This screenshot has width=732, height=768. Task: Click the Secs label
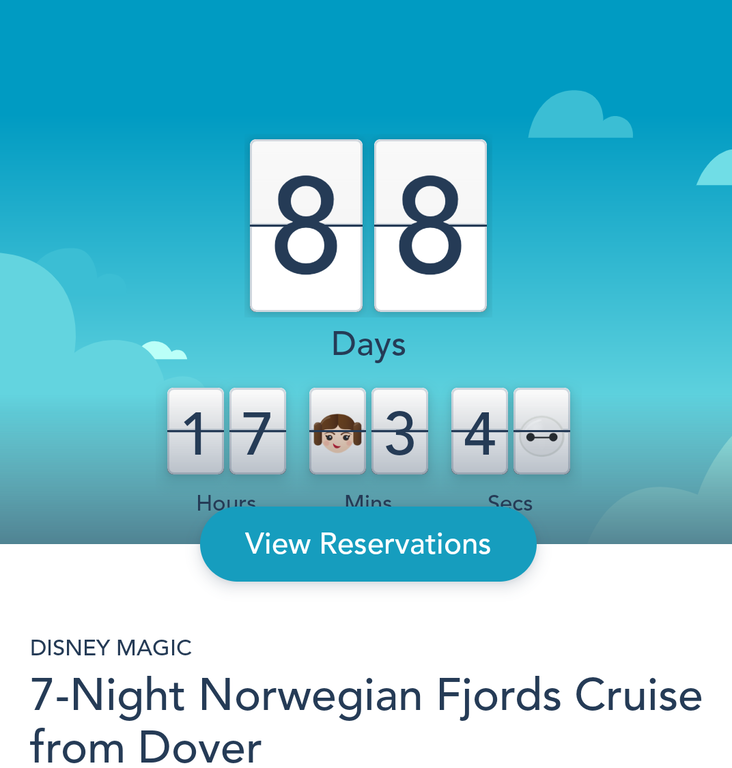510,503
